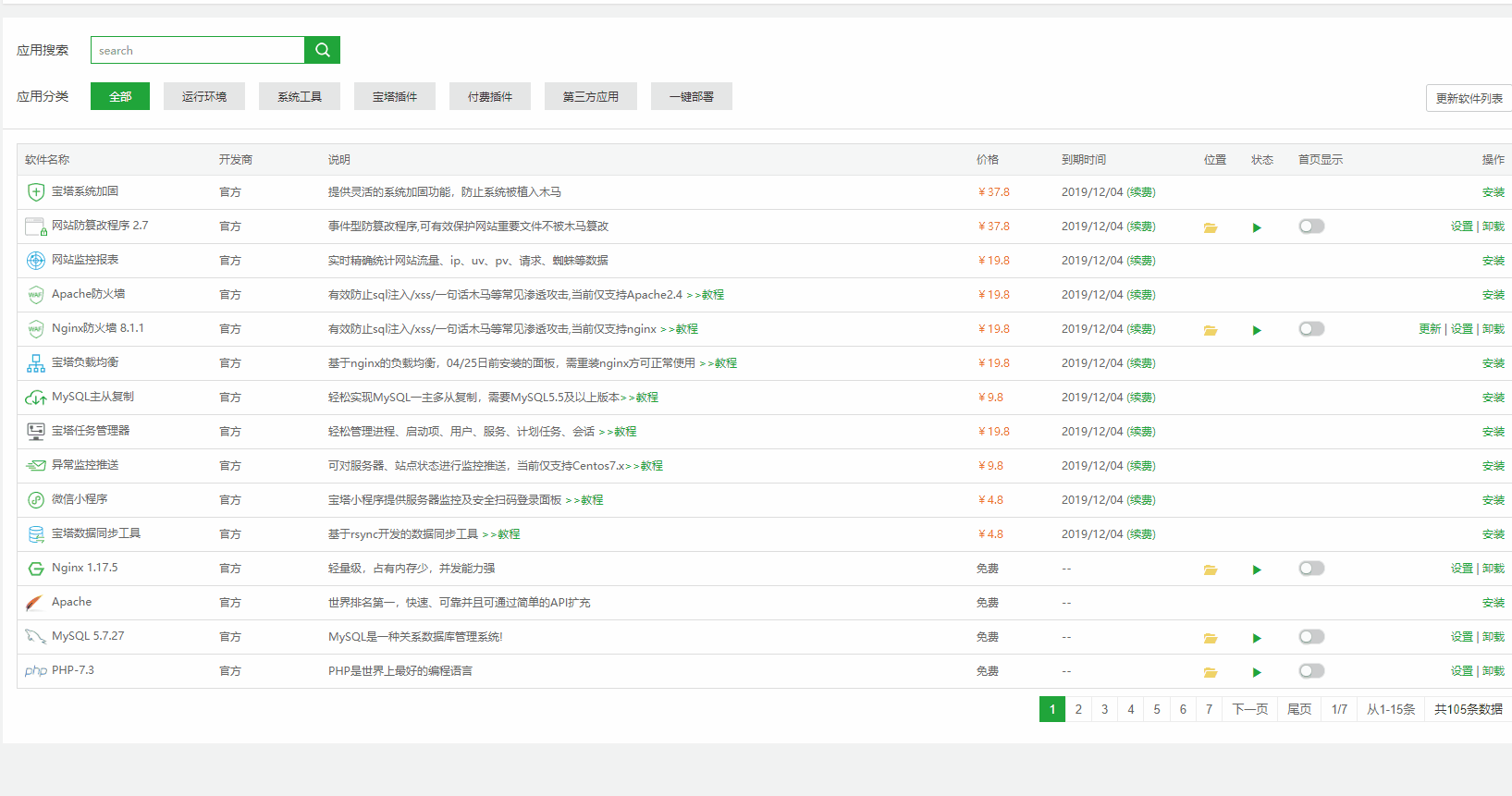Click the 宝塔数据同步工具 icon
Viewport: 1512px width, 796px height.
click(x=36, y=534)
